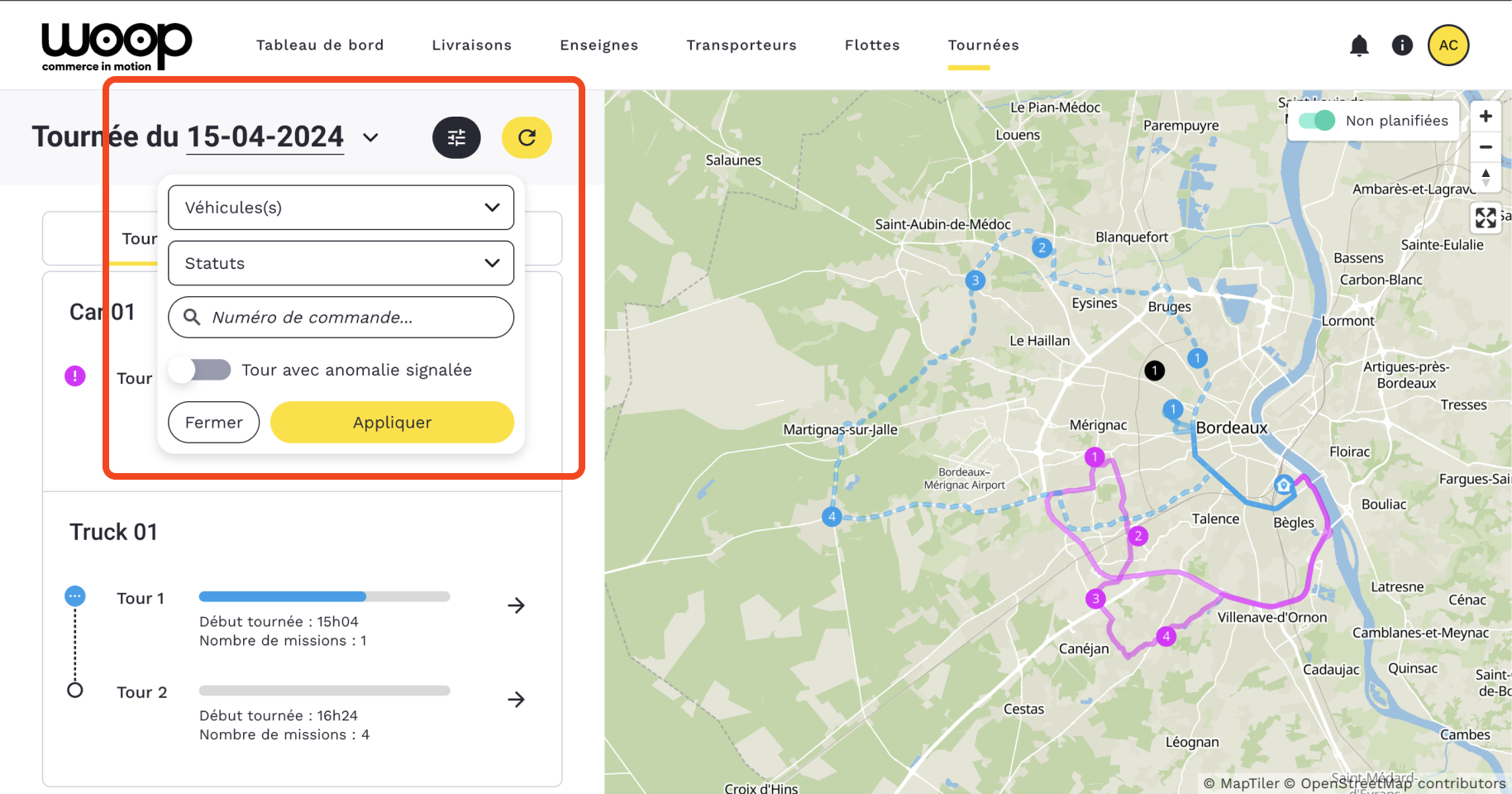Expand the Véhicules(s) dropdown

pos(341,208)
